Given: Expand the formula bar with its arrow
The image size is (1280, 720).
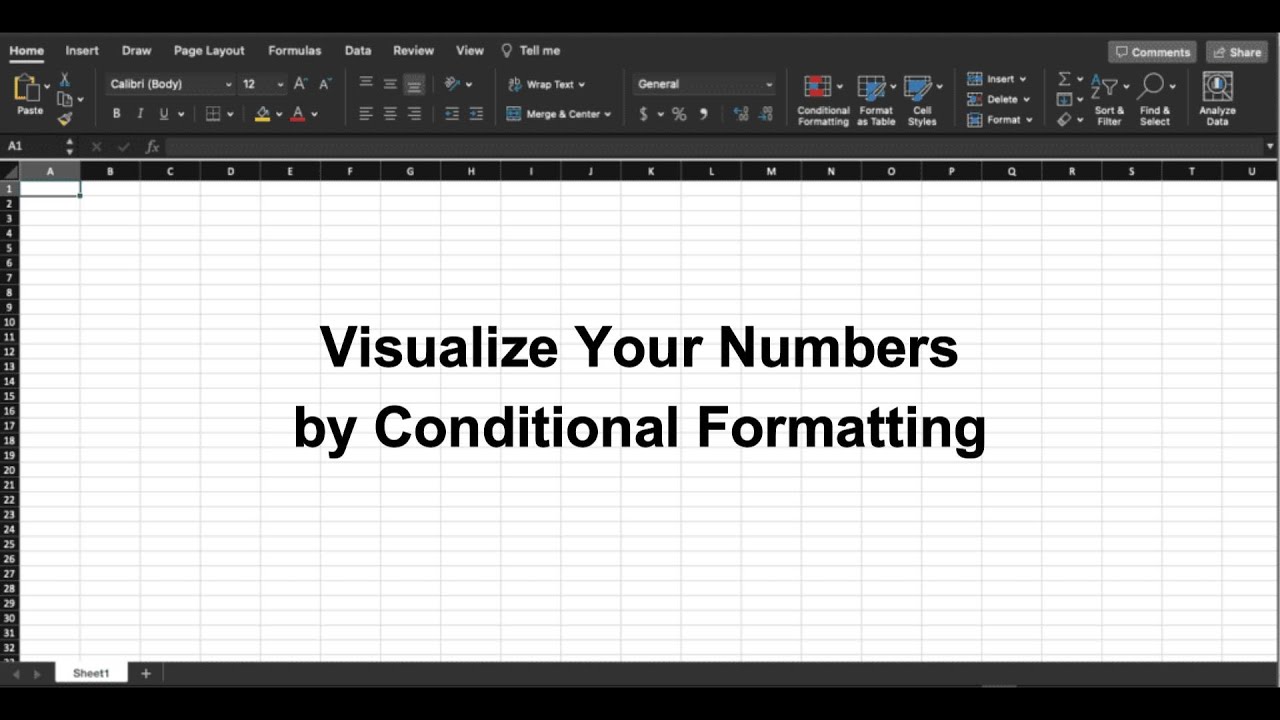Looking at the screenshot, I should (1270, 147).
